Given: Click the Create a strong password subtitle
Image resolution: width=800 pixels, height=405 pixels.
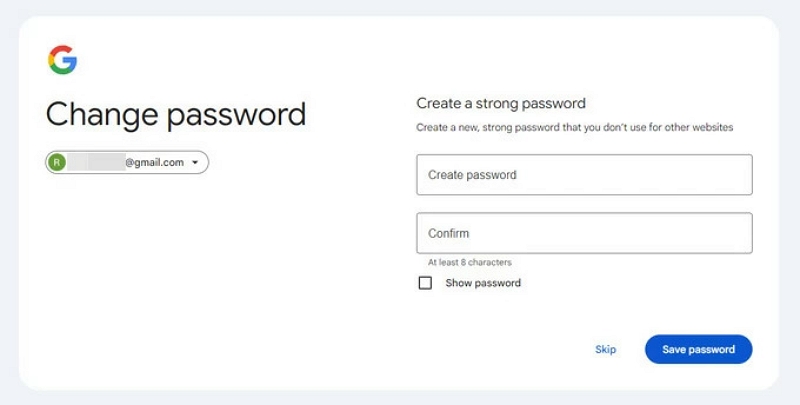Looking at the screenshot, I should [x=500, y=103].
